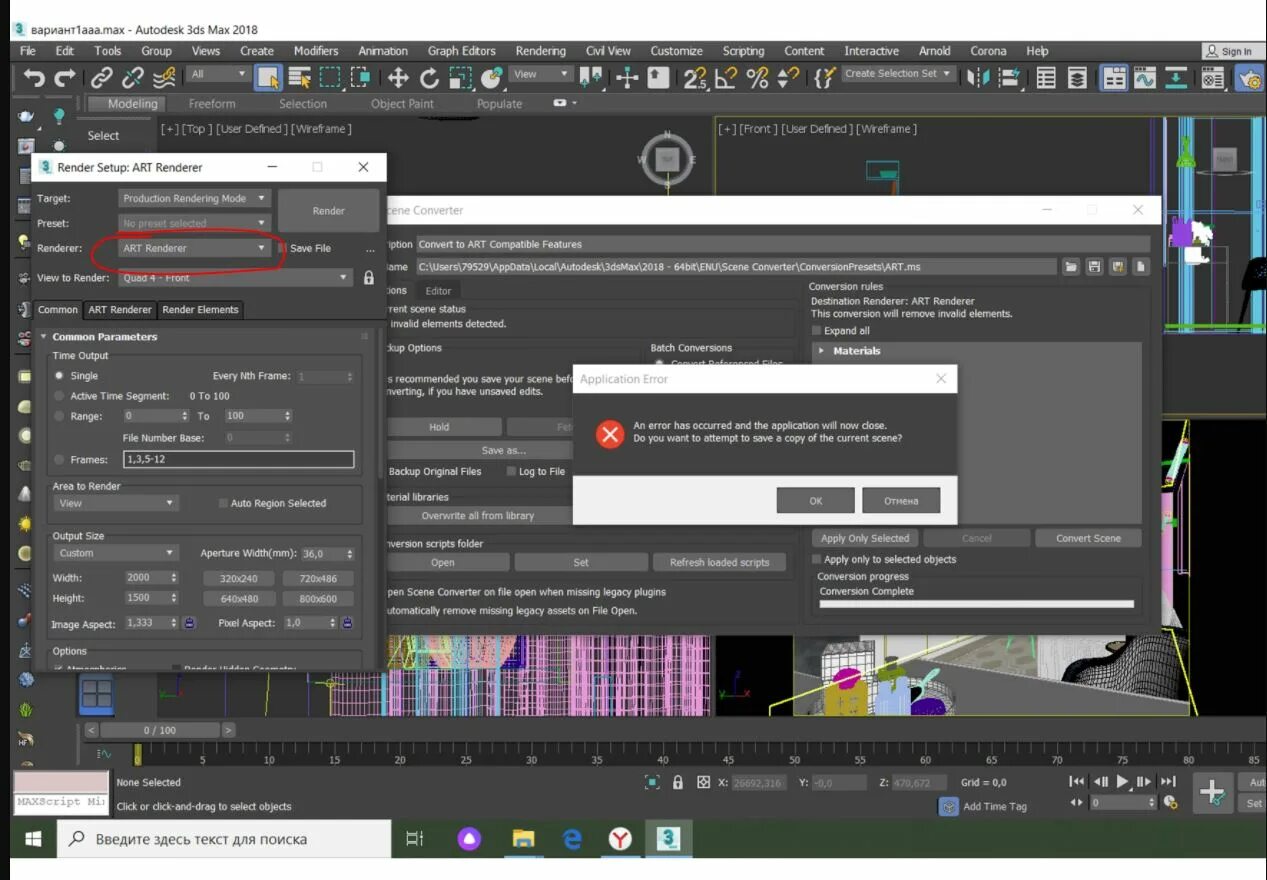
Task: Open the Renderer dropdown showing ART Renderer
Action: 193,247
